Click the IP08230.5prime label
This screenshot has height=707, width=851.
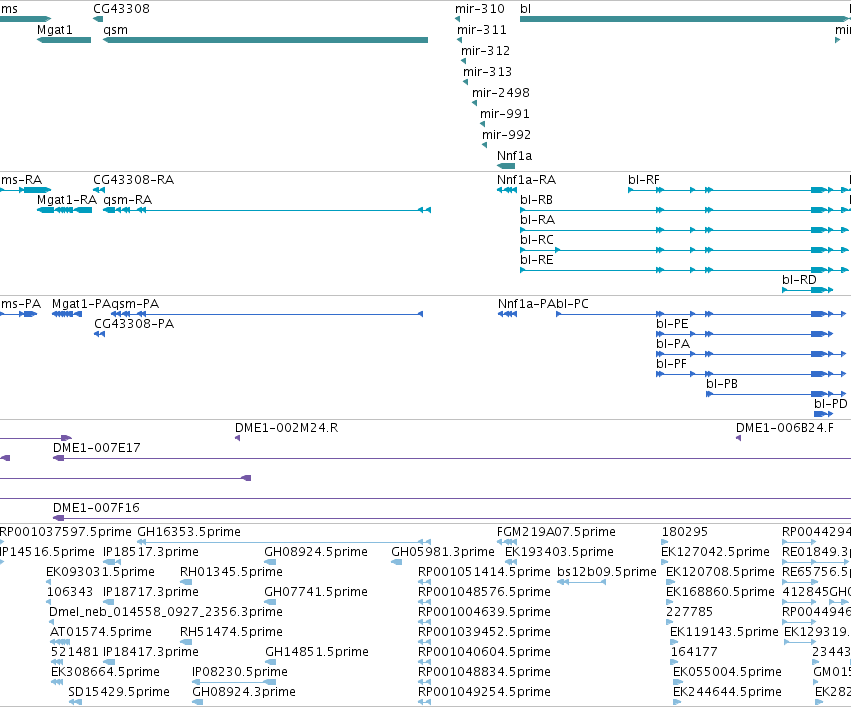(240, 672)
